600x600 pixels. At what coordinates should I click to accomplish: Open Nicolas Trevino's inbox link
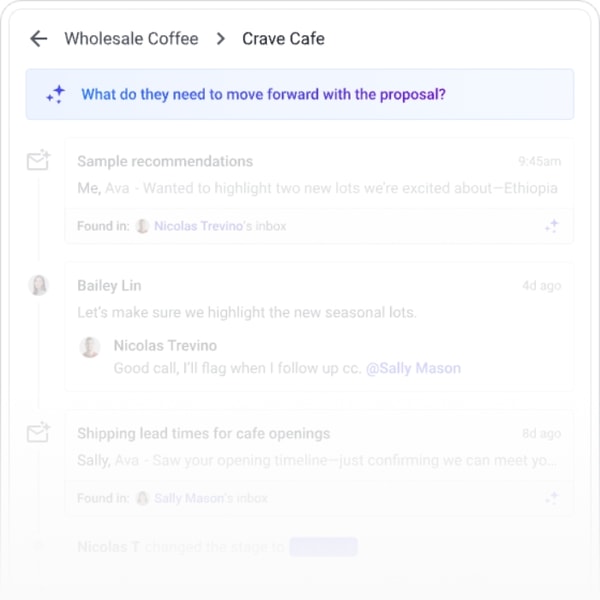coord(220,226)
